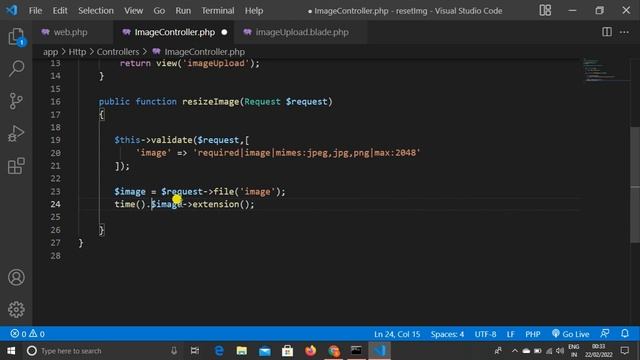This screenshot has height=360, width=640.
Task: Click the Go Live status button
Action: coord(570,334)
